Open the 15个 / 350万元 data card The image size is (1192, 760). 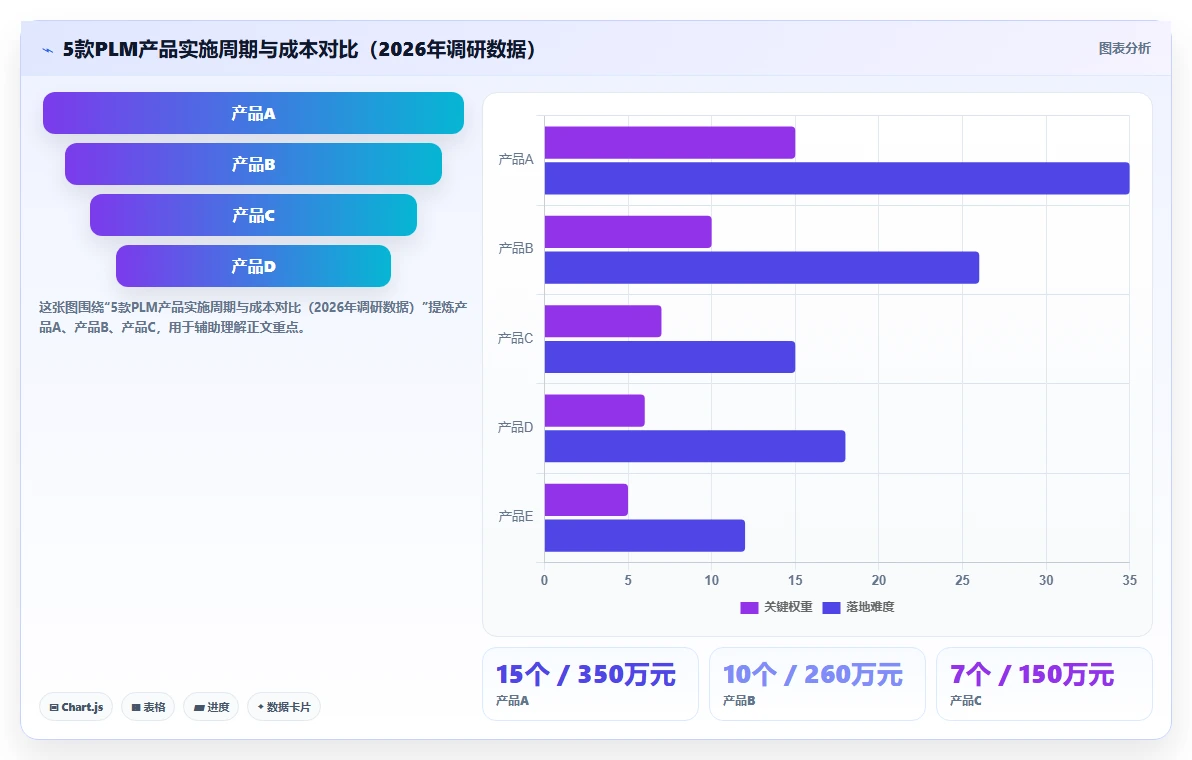pyautogui.click(x=591, y=684)
